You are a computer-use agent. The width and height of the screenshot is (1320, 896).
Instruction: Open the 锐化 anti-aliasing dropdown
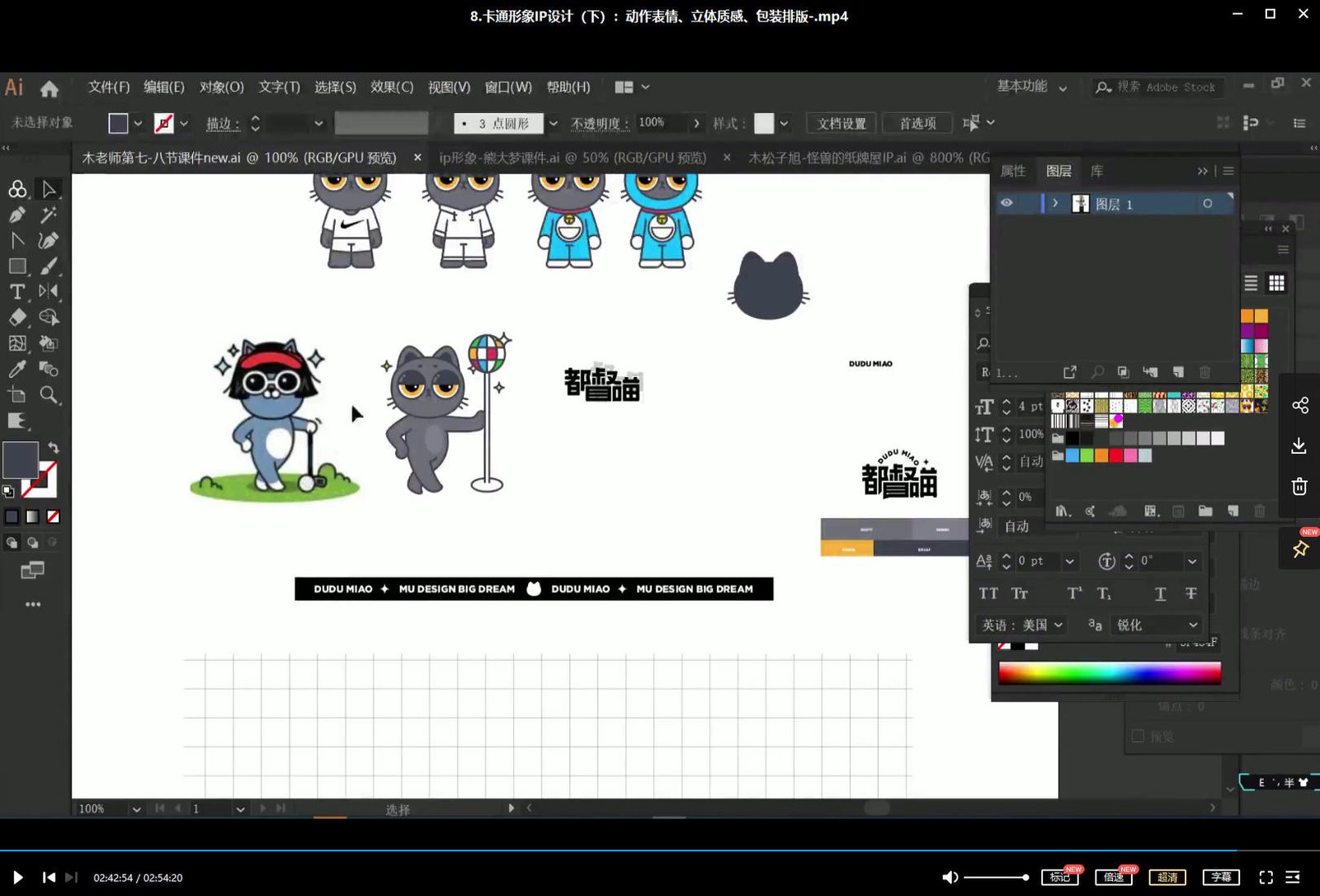tap(1156, 625)
